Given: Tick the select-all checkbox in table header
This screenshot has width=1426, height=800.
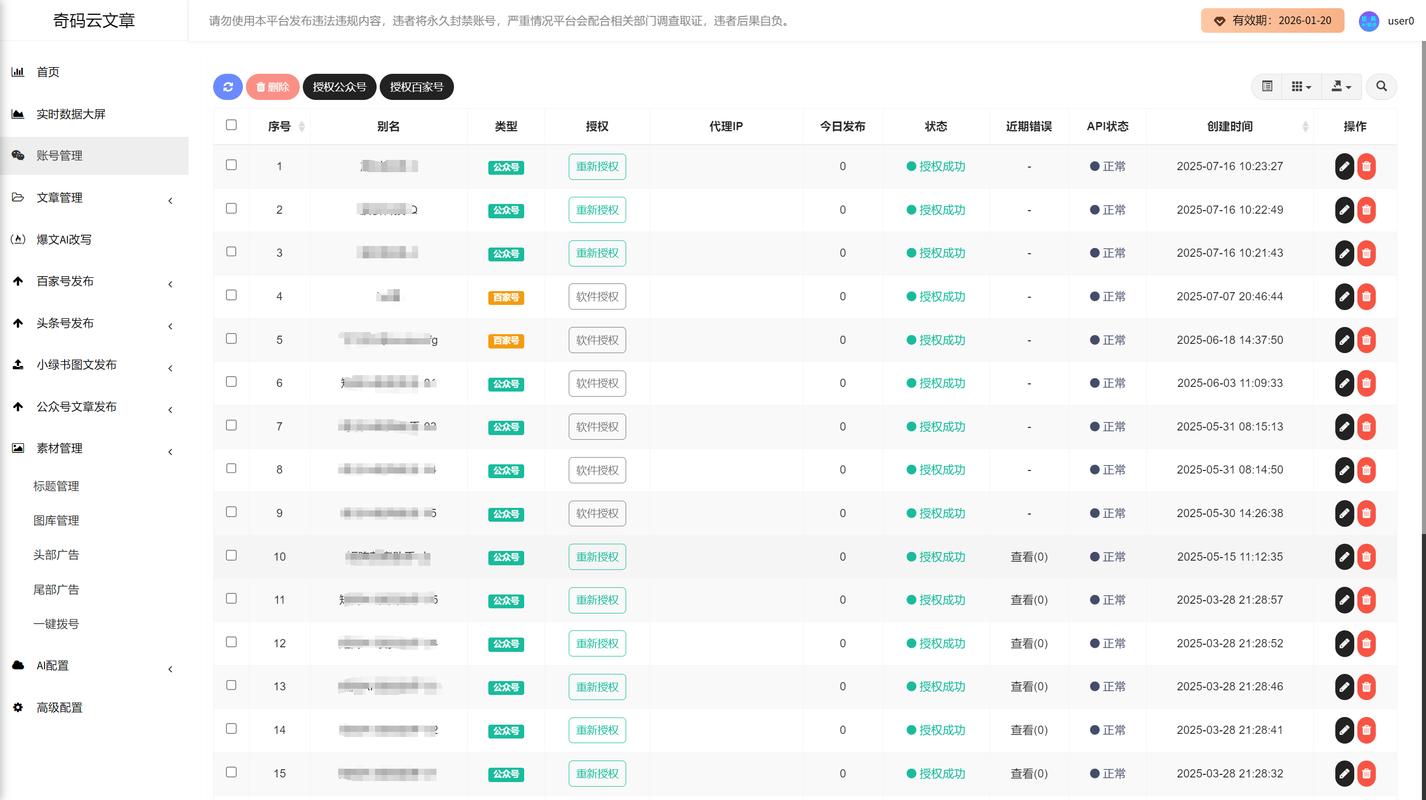Looking at the screenshot, I should [231, 125].
